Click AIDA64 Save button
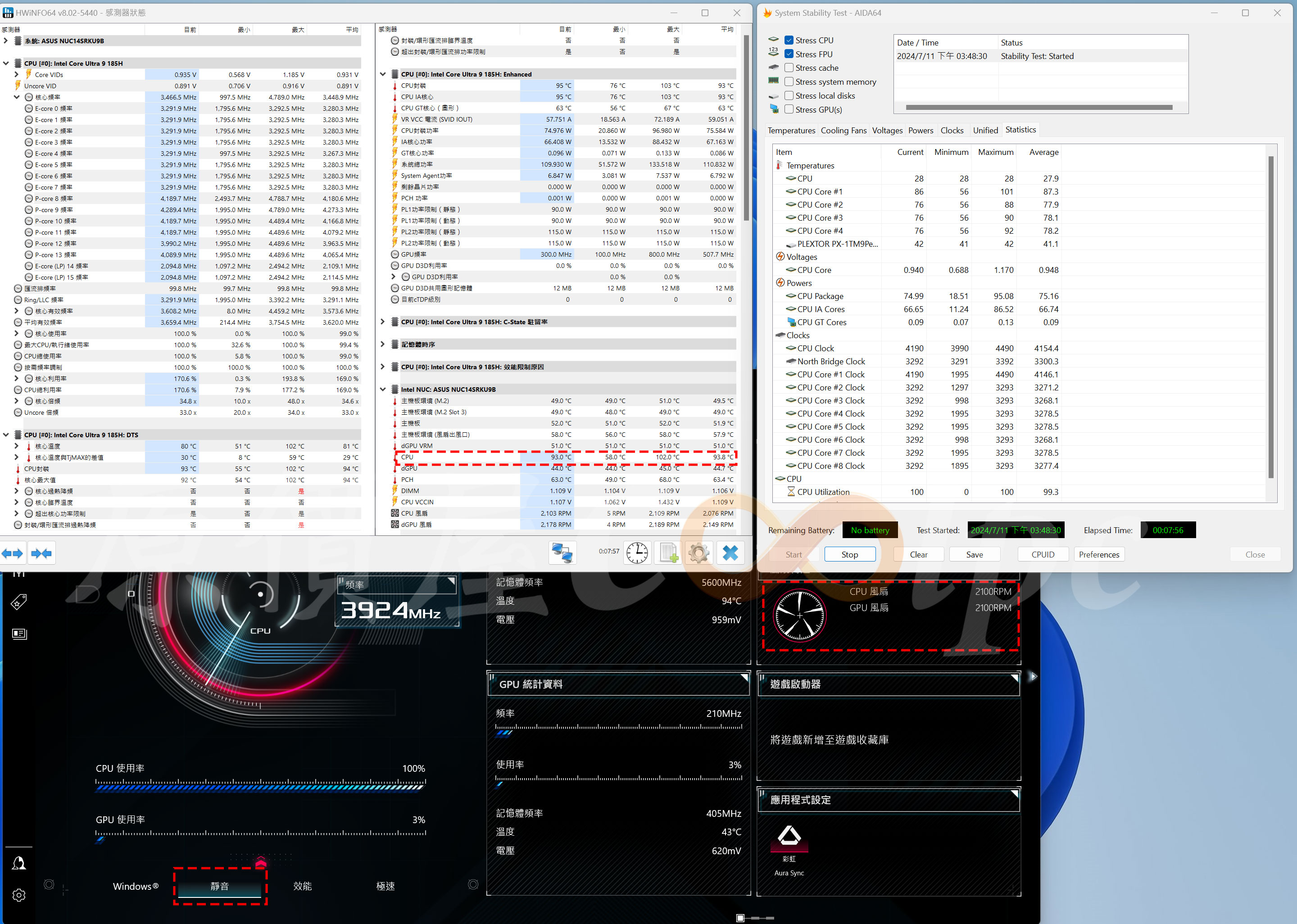 point(974,554)
